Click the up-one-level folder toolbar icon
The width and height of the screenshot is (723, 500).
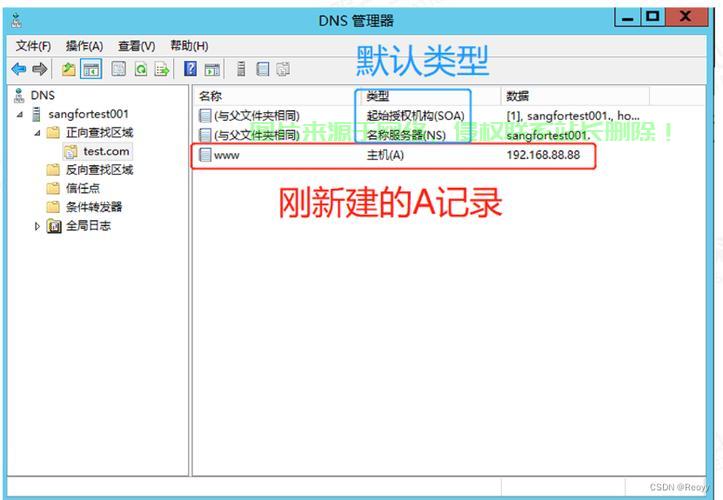[x=69, y=70]
